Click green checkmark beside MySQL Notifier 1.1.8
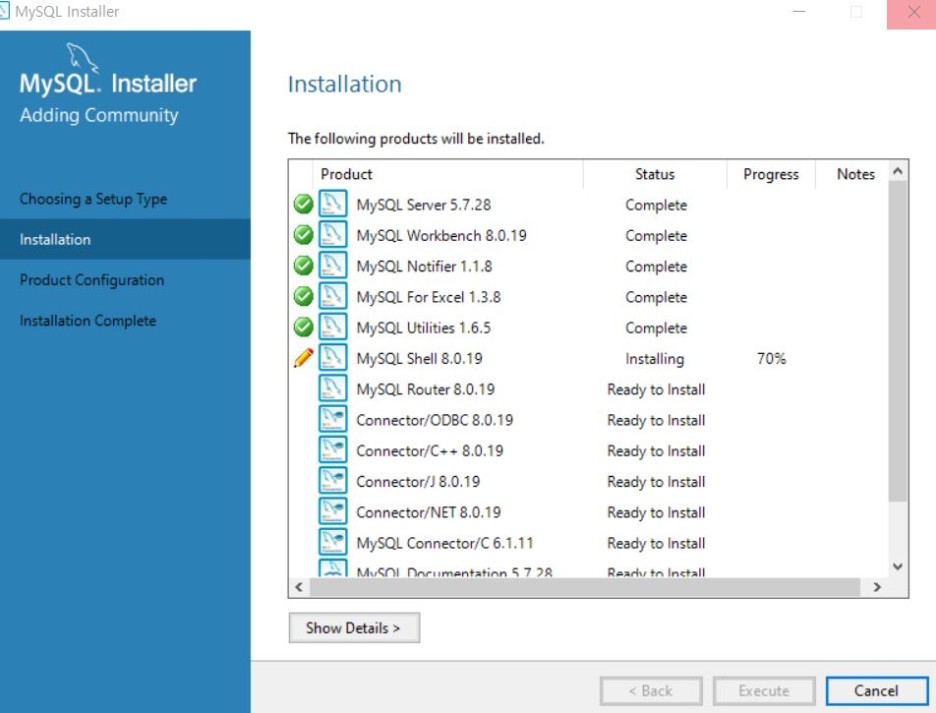 click(303, 265)
